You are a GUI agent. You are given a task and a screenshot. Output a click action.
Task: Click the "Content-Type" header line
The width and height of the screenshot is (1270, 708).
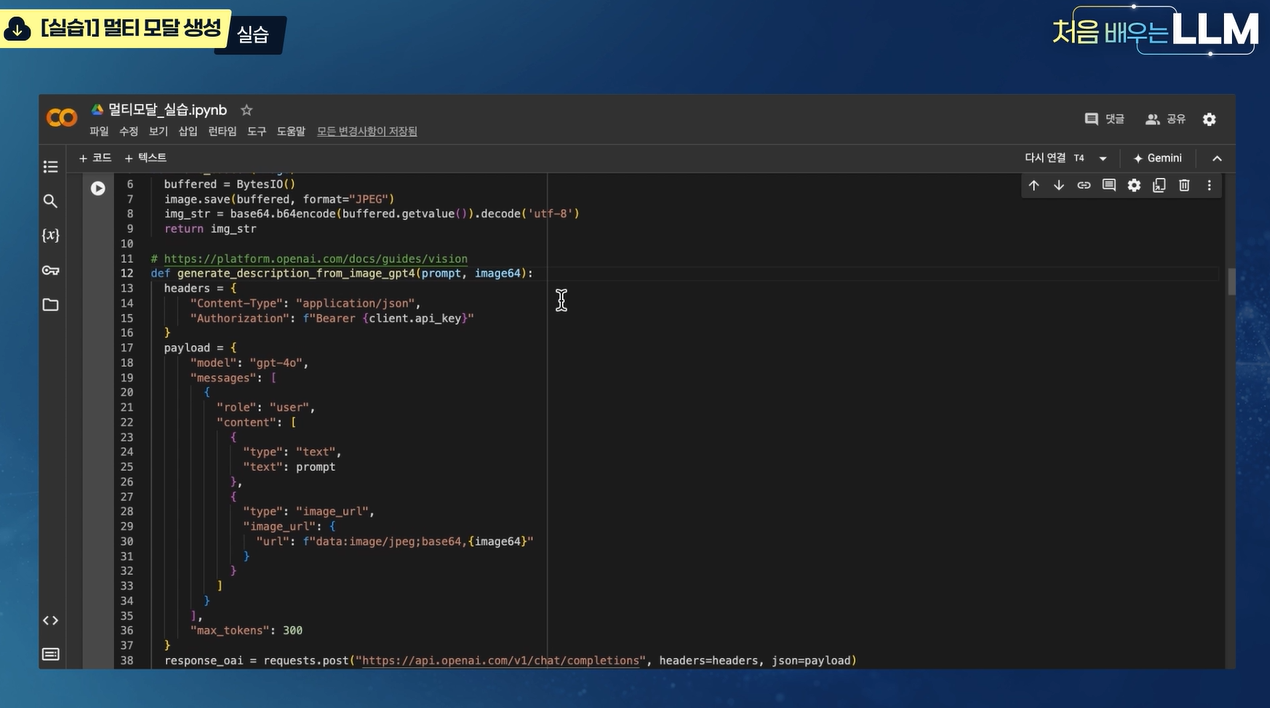305,303
